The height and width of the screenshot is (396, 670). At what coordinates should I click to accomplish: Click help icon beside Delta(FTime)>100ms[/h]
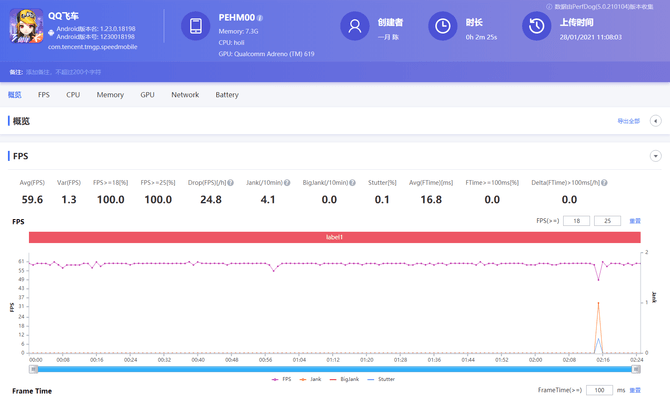pos(604,183)
